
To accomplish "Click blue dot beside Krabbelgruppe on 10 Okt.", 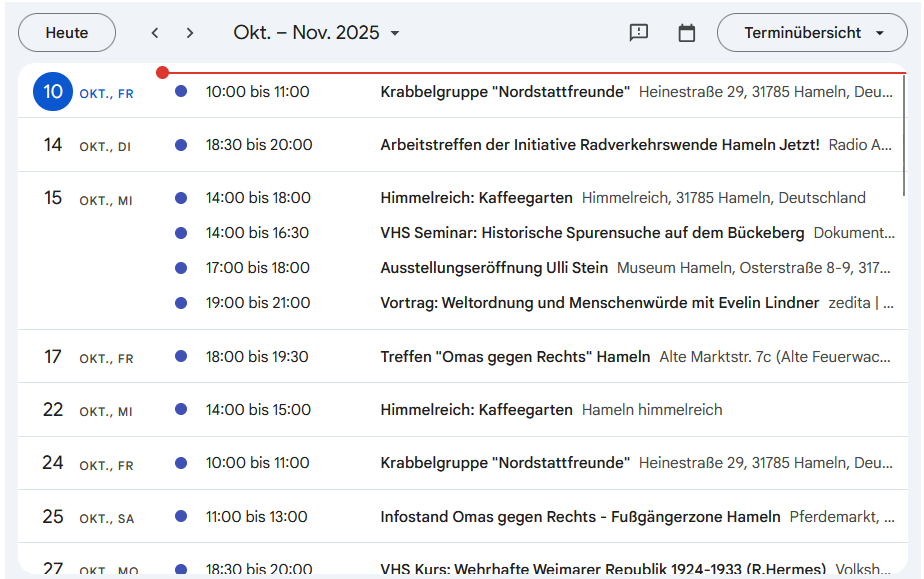I will (181, 92).
